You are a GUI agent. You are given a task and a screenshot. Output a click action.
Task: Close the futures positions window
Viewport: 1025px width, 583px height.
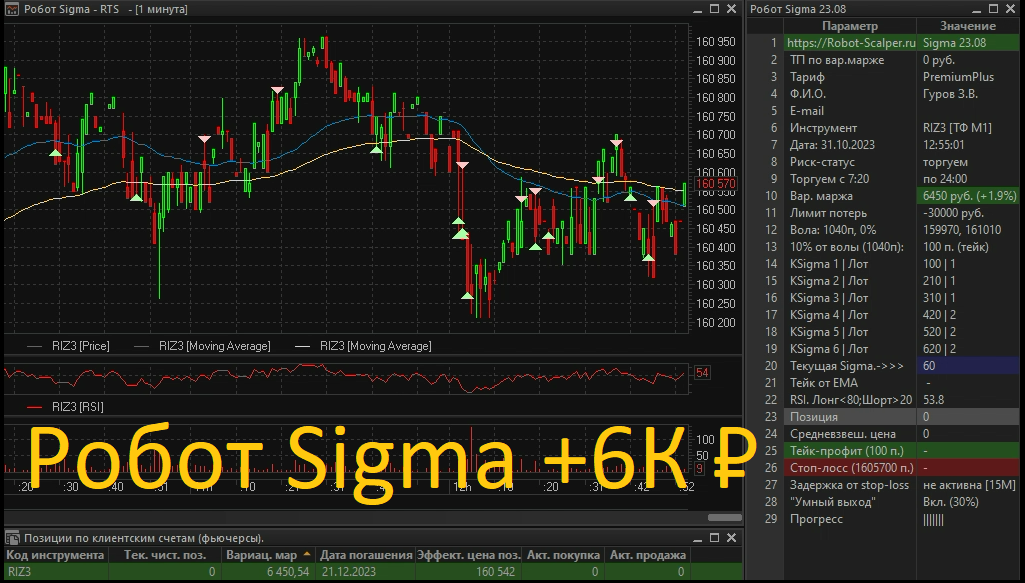pos(731,538)
